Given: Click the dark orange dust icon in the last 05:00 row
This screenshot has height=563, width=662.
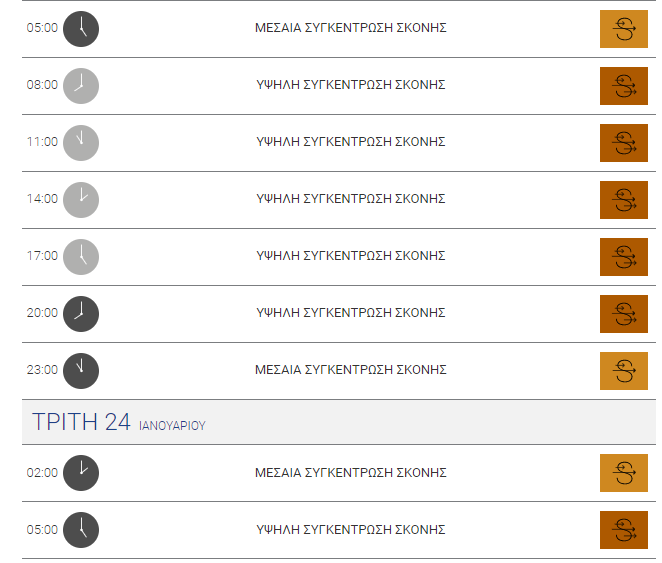Looking at the screenshot, I should (x=624, y=530).
